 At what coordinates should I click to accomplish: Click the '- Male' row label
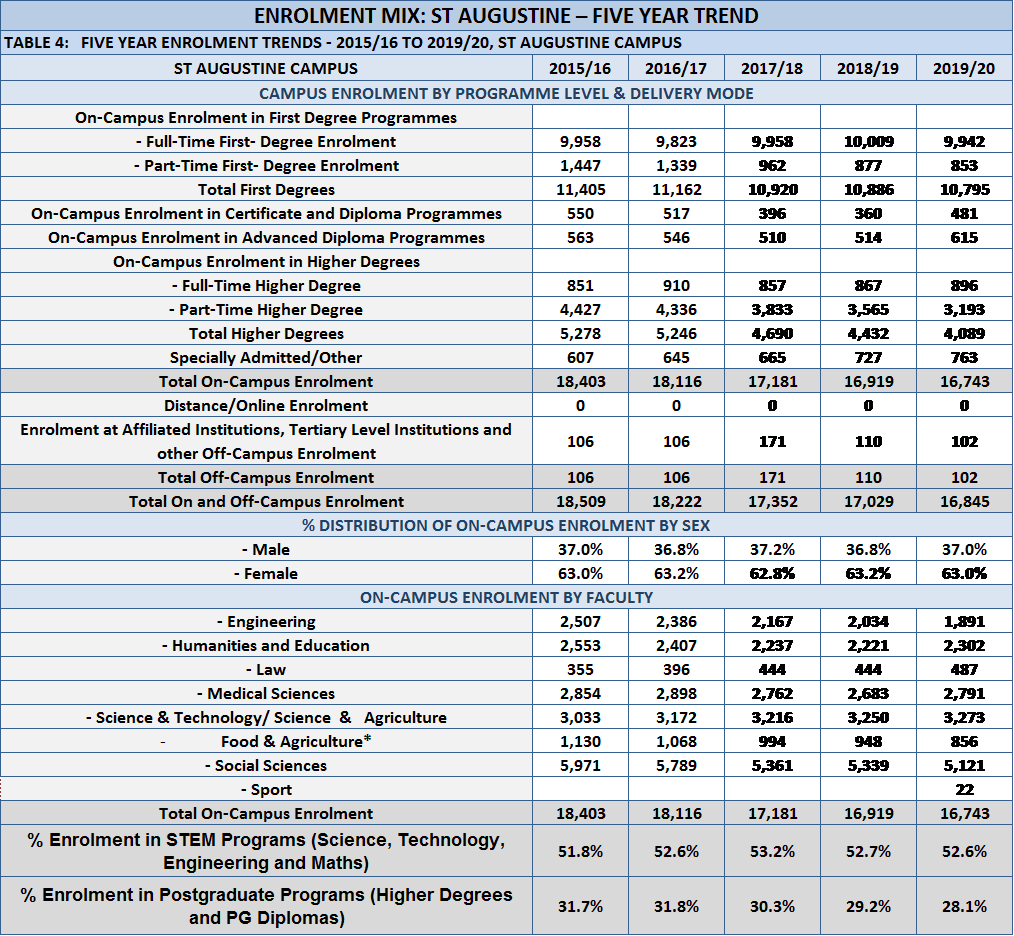point(266,549)
